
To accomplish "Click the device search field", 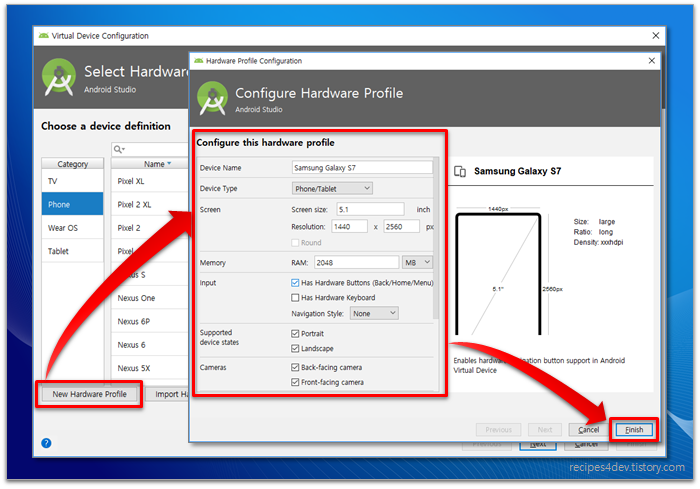I will [x=150, y=149].
